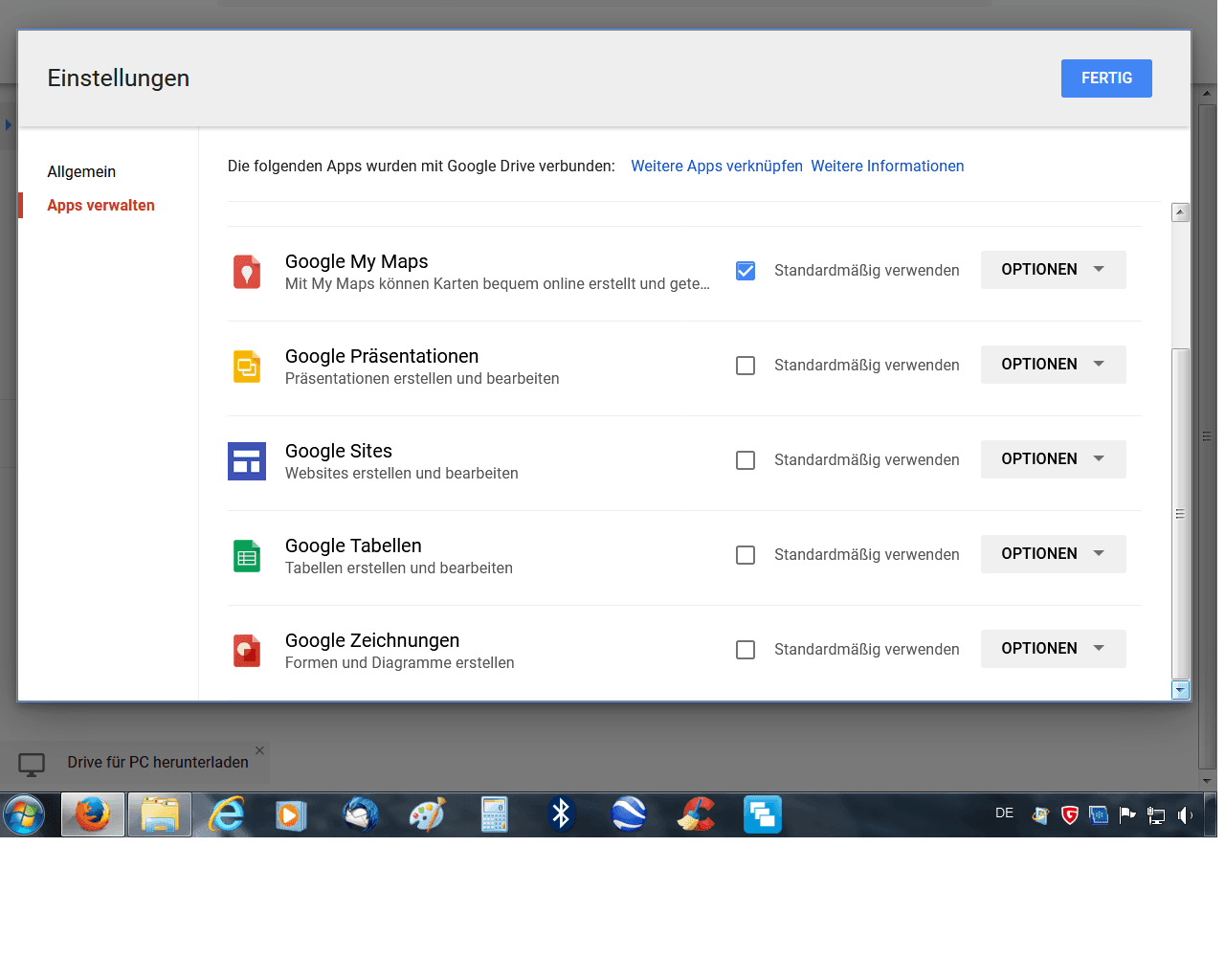Open the OPTIONEN dropdown for Google My Maps
The height and width of the screenshot is (980, 1225).
tap(1053, 270)
